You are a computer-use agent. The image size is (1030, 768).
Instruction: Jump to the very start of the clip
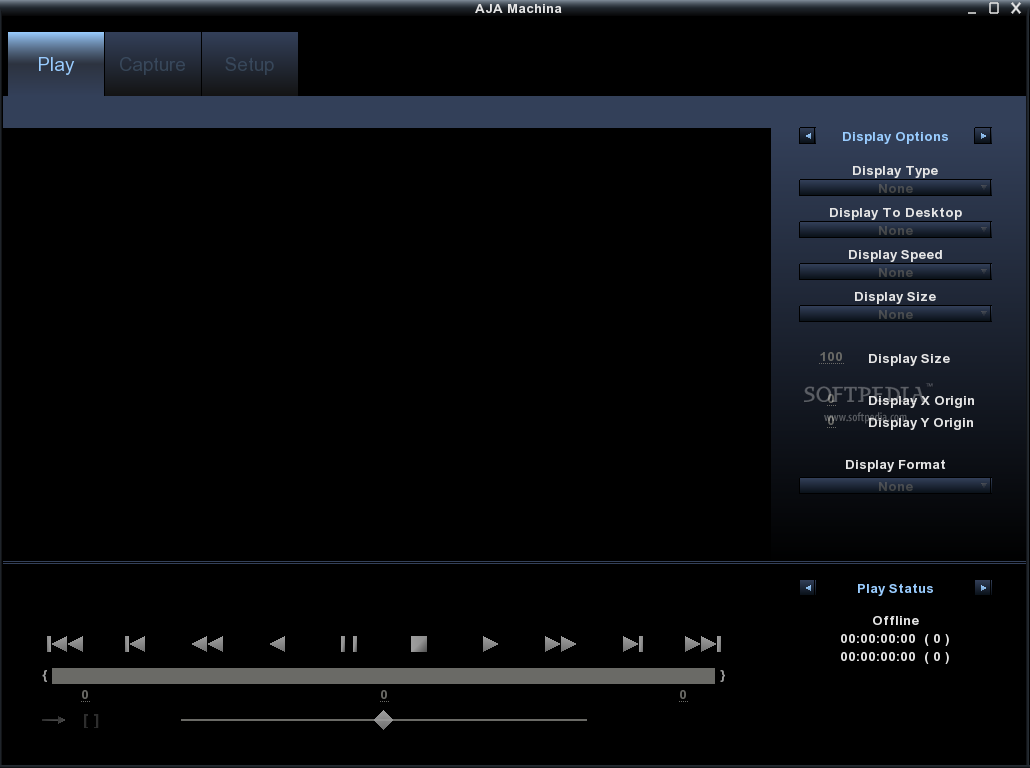(65, 644)
